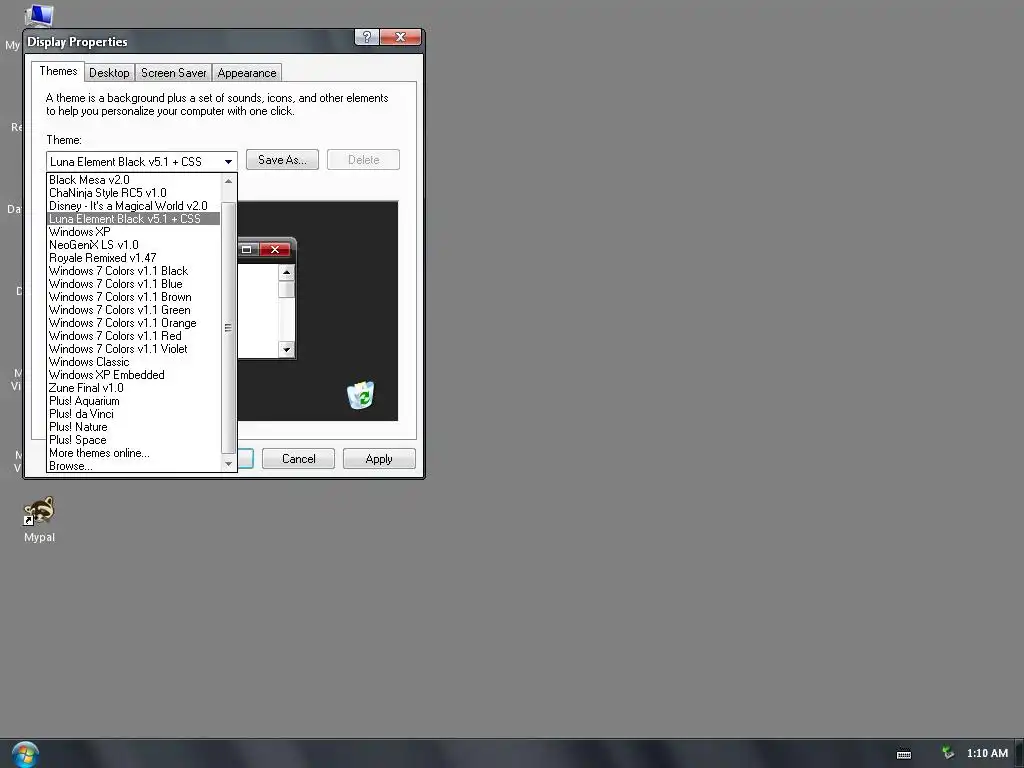Choose More themes online... entry
The height and width of the screenshot is (768, 1024).
[x=134, y=453]
